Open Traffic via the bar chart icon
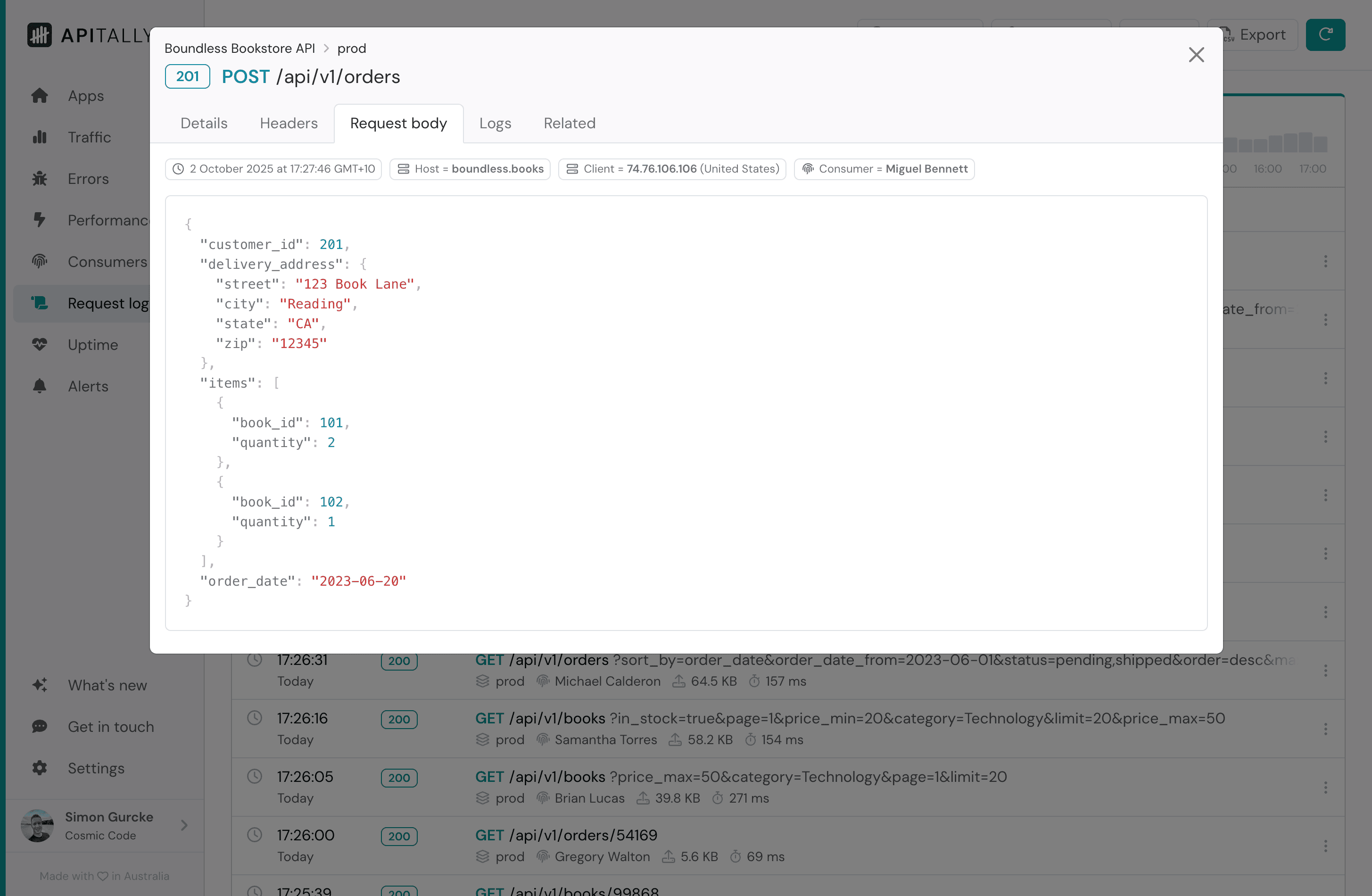Image resolution: width=1372 pixels, height=896 pixels. (x=39, y=137)
